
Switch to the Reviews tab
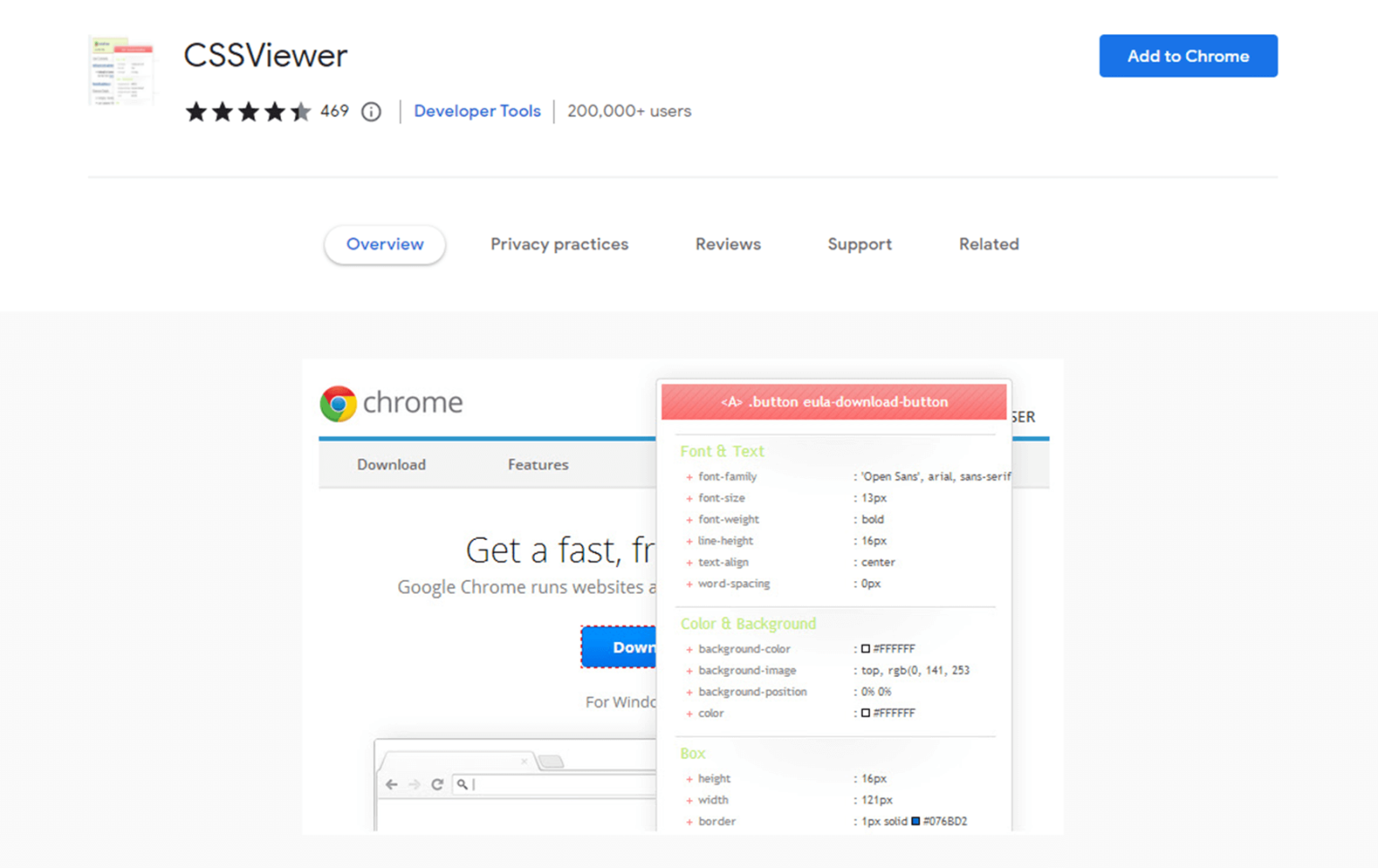[728, 244]
